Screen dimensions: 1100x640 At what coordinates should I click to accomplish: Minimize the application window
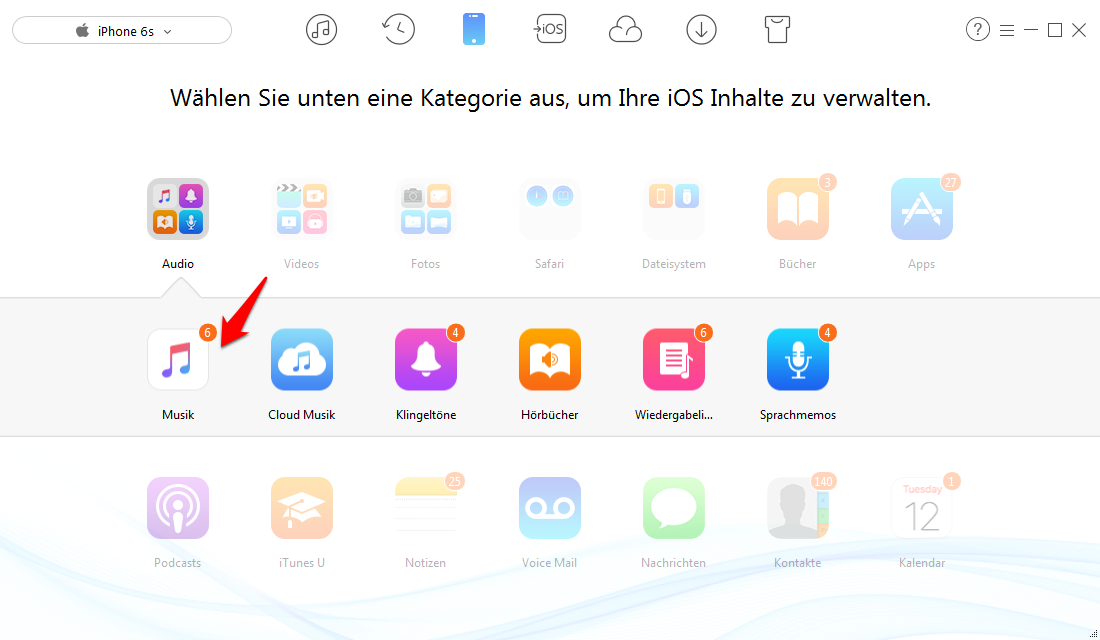(x=1031, y=30)
